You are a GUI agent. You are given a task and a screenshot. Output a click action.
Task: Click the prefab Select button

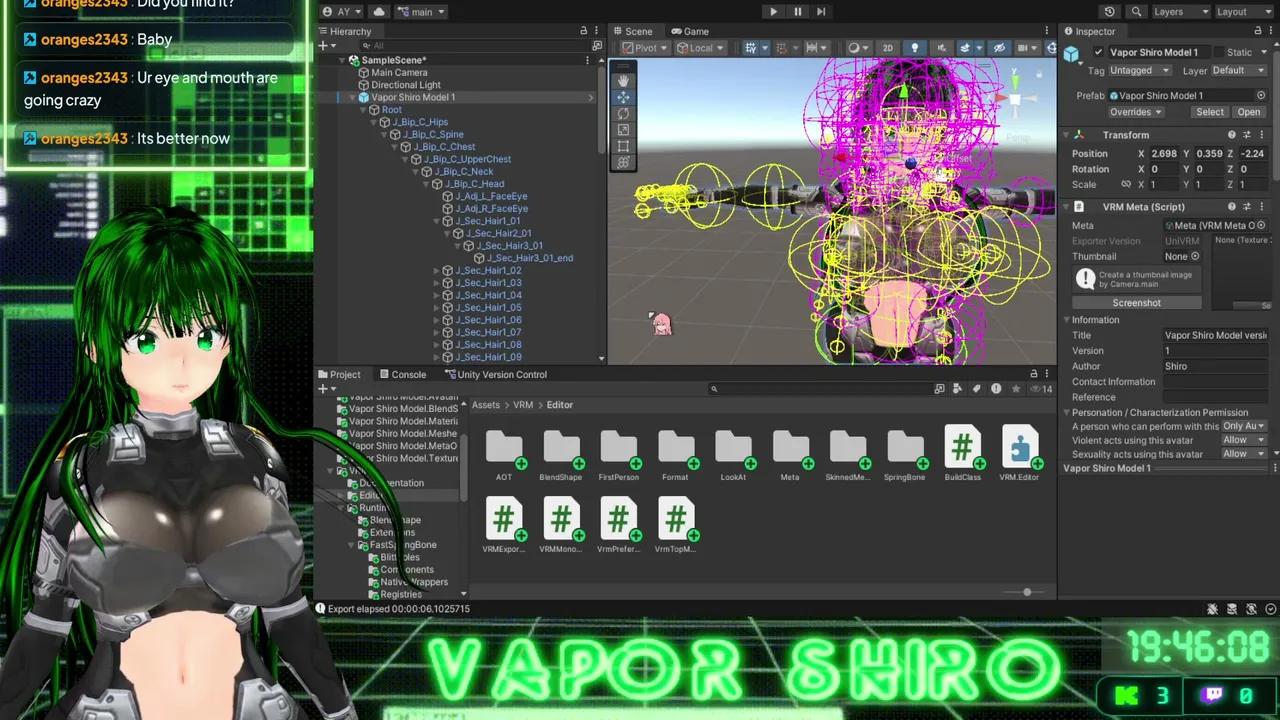[x=1210, y=112]
